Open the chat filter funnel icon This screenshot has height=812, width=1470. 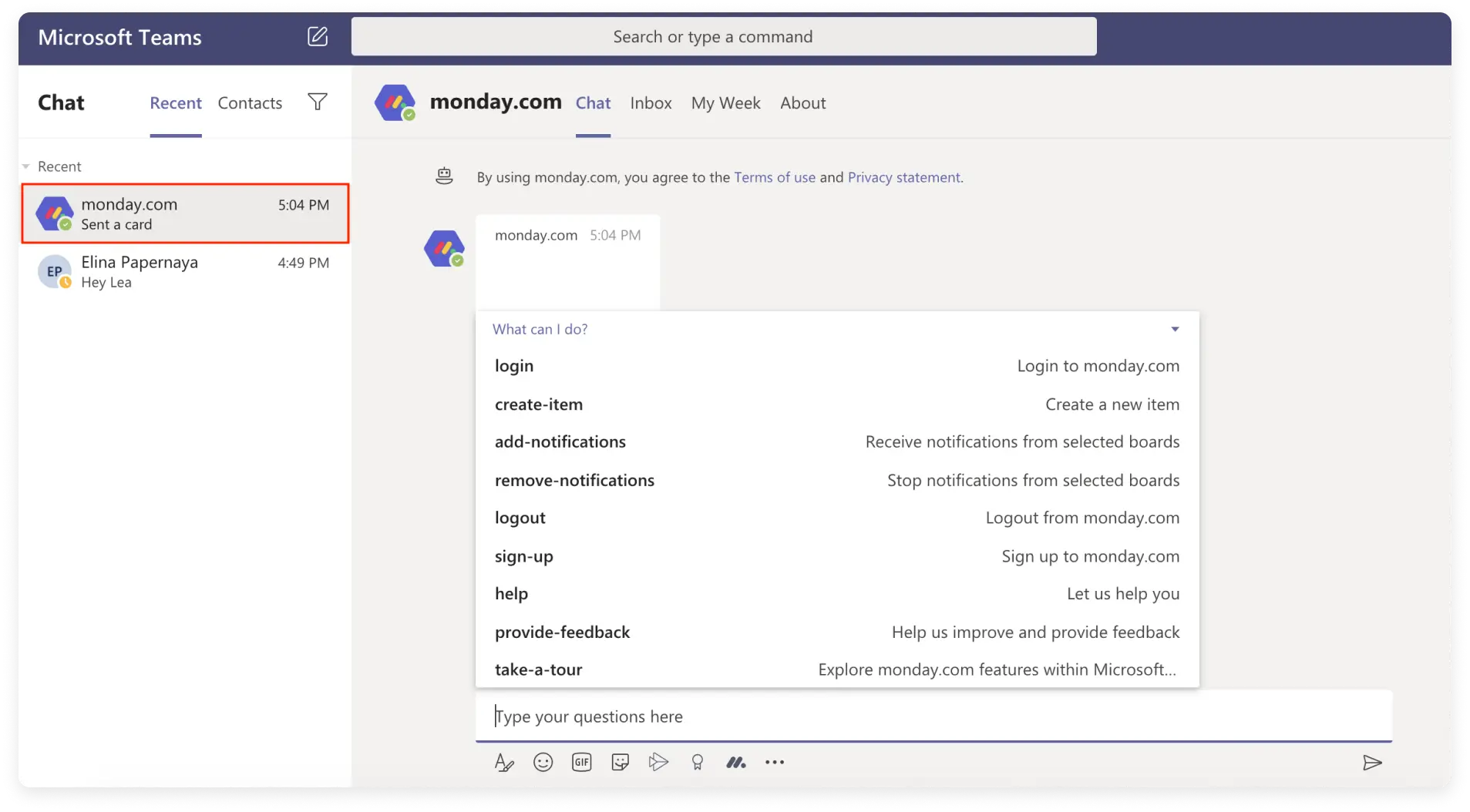coord(318,102)
